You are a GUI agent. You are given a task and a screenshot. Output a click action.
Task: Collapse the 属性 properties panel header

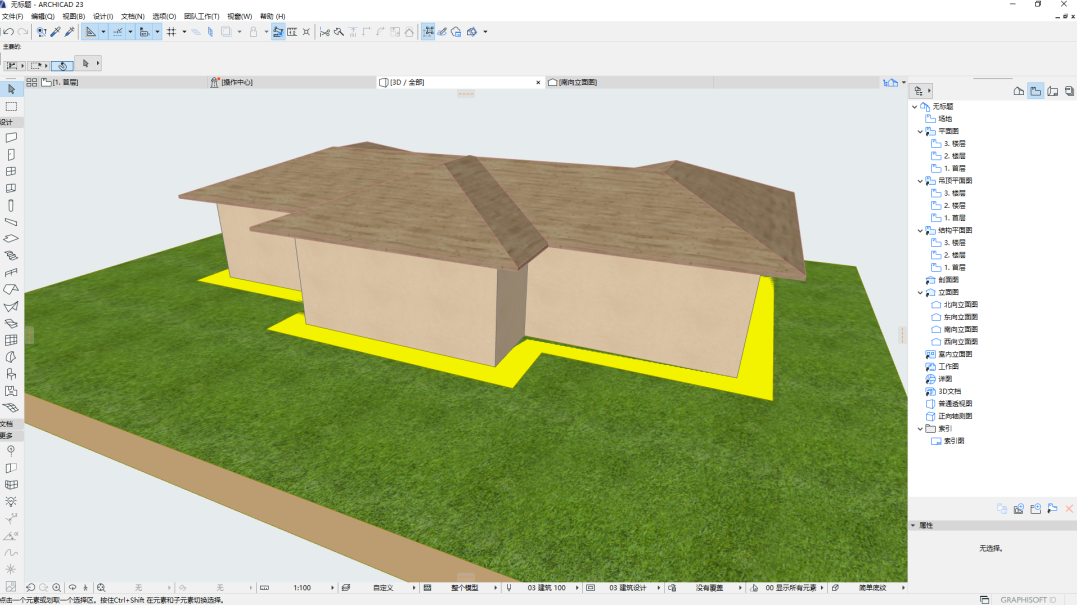pyautogui.click(x=914, y=525)
